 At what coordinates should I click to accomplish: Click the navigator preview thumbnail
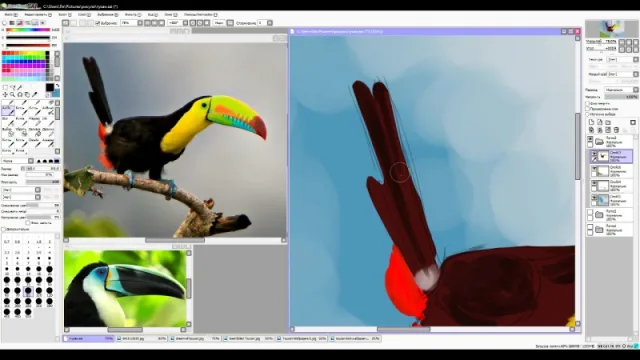point(611,29)
